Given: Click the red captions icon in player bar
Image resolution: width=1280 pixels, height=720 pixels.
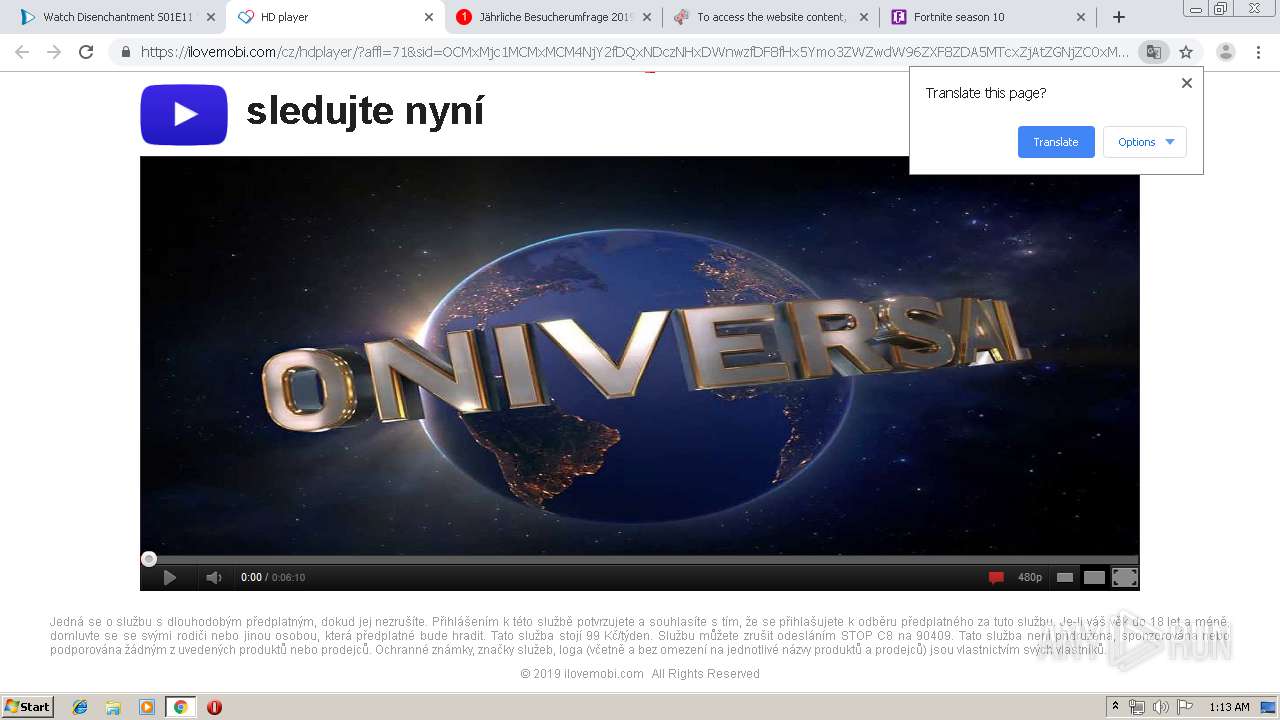Looking at the screenshot, I should (x=996, y=577).
